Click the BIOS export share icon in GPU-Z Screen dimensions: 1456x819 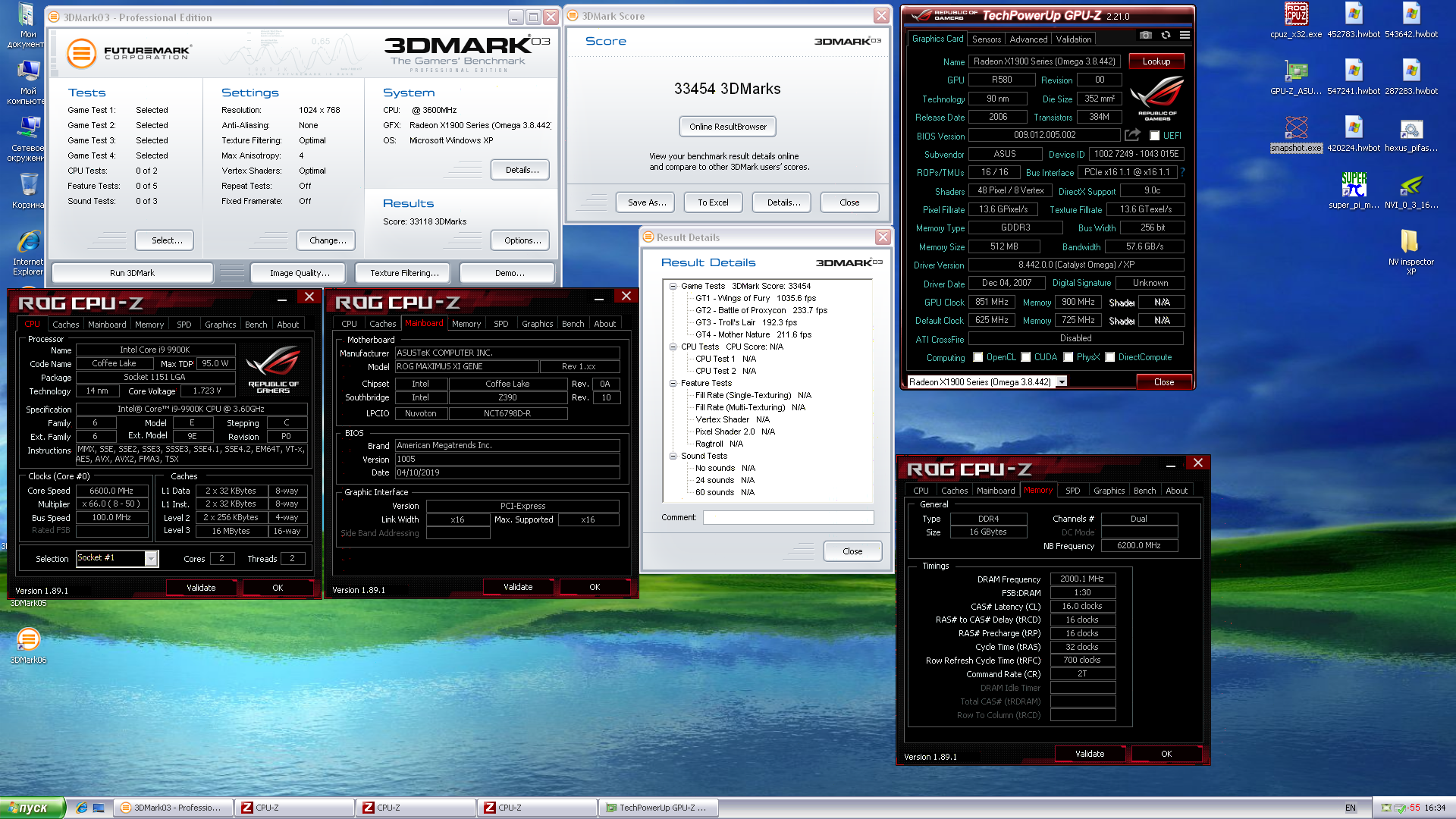click(x=1132, y=135)
